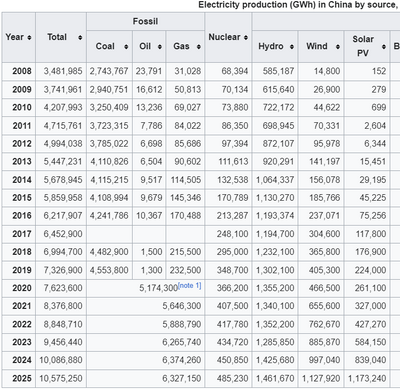Screen dimensions: 400x389
Task: Click solar PV value 152
Action: click(379, 71)
